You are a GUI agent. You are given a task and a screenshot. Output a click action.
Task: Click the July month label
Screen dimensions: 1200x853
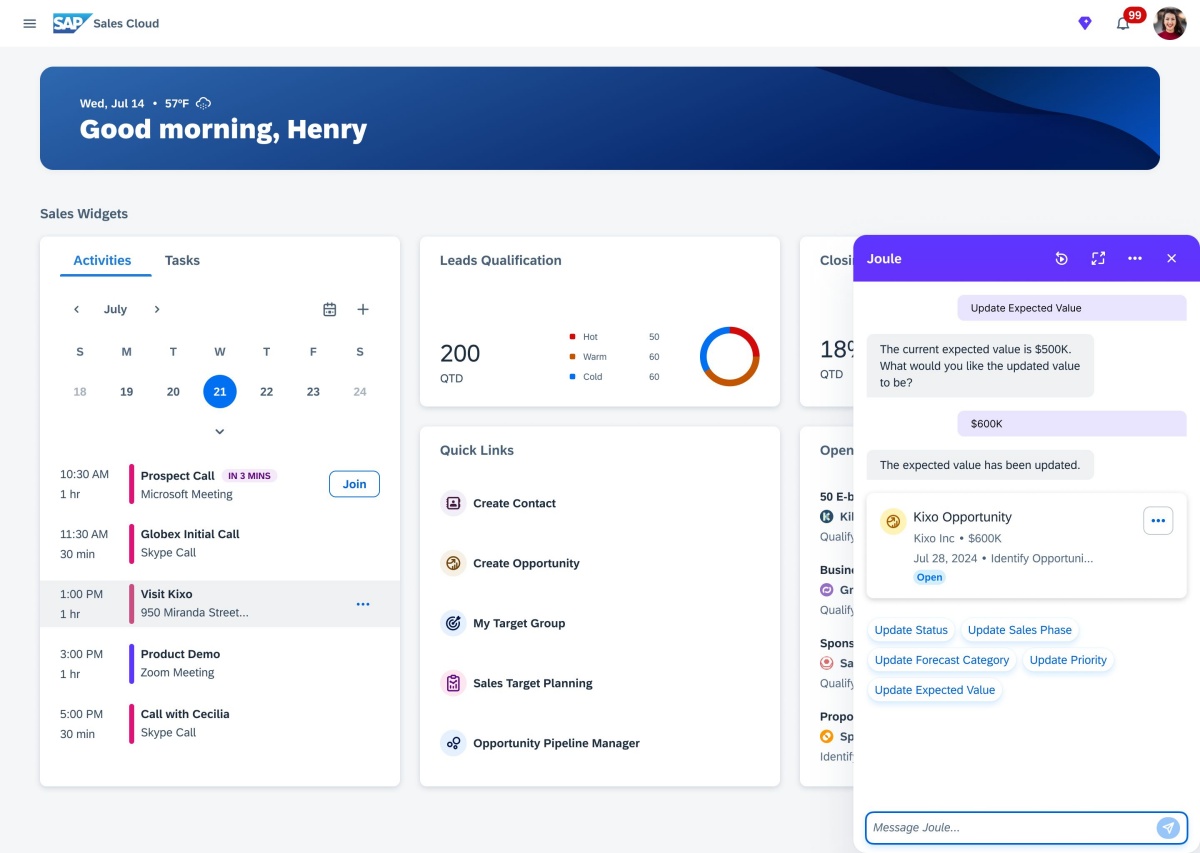coord(115,310)
